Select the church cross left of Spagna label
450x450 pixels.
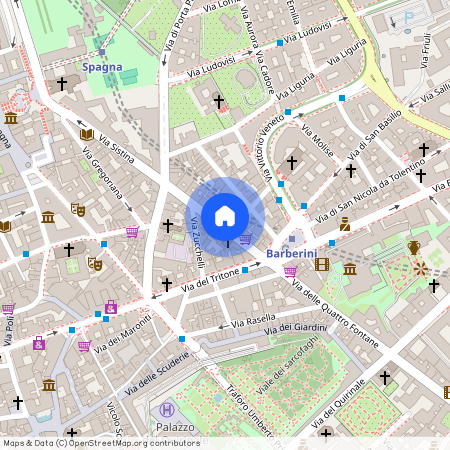coord(62,84)
